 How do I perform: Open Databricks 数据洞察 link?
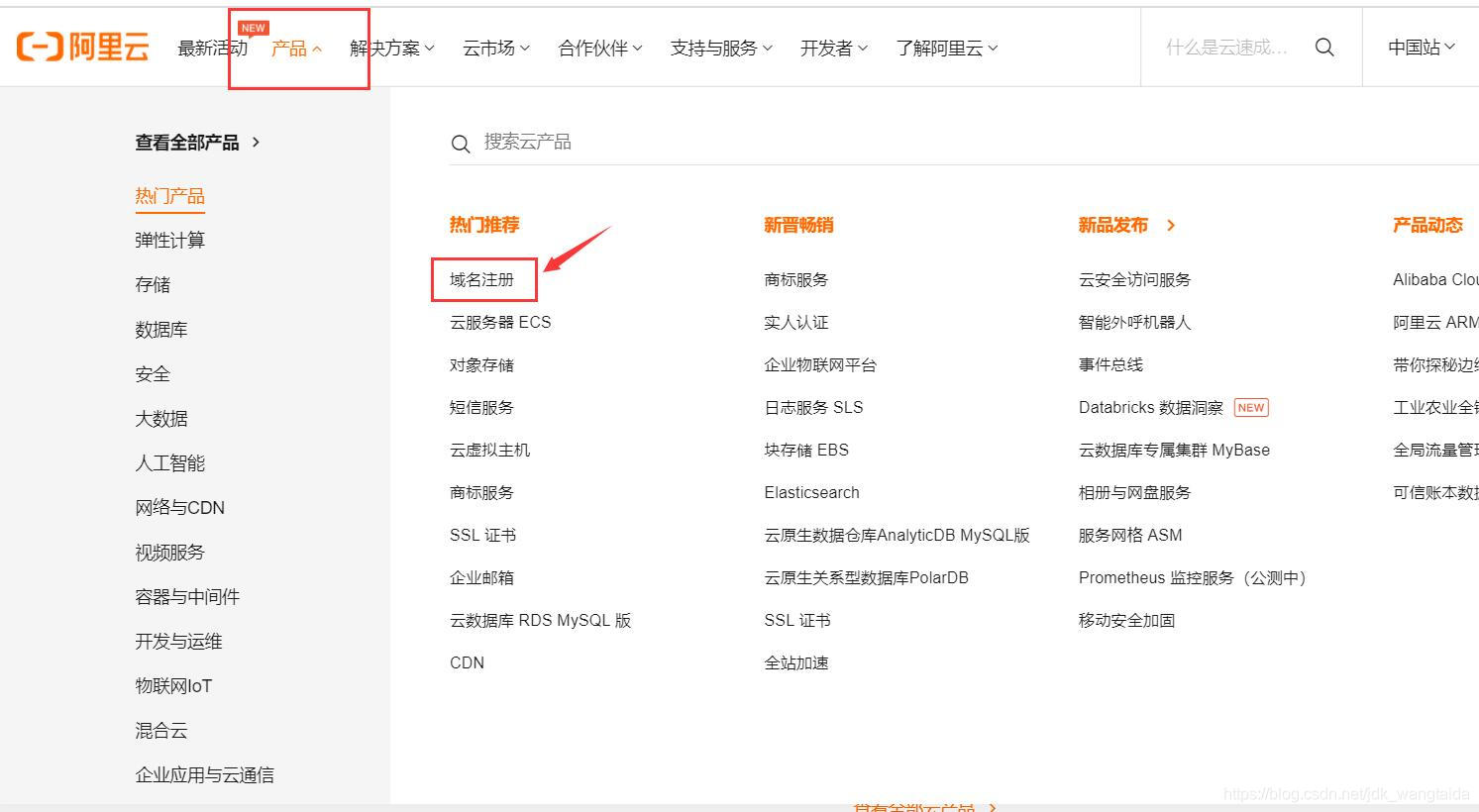(x=1151, y=407)
